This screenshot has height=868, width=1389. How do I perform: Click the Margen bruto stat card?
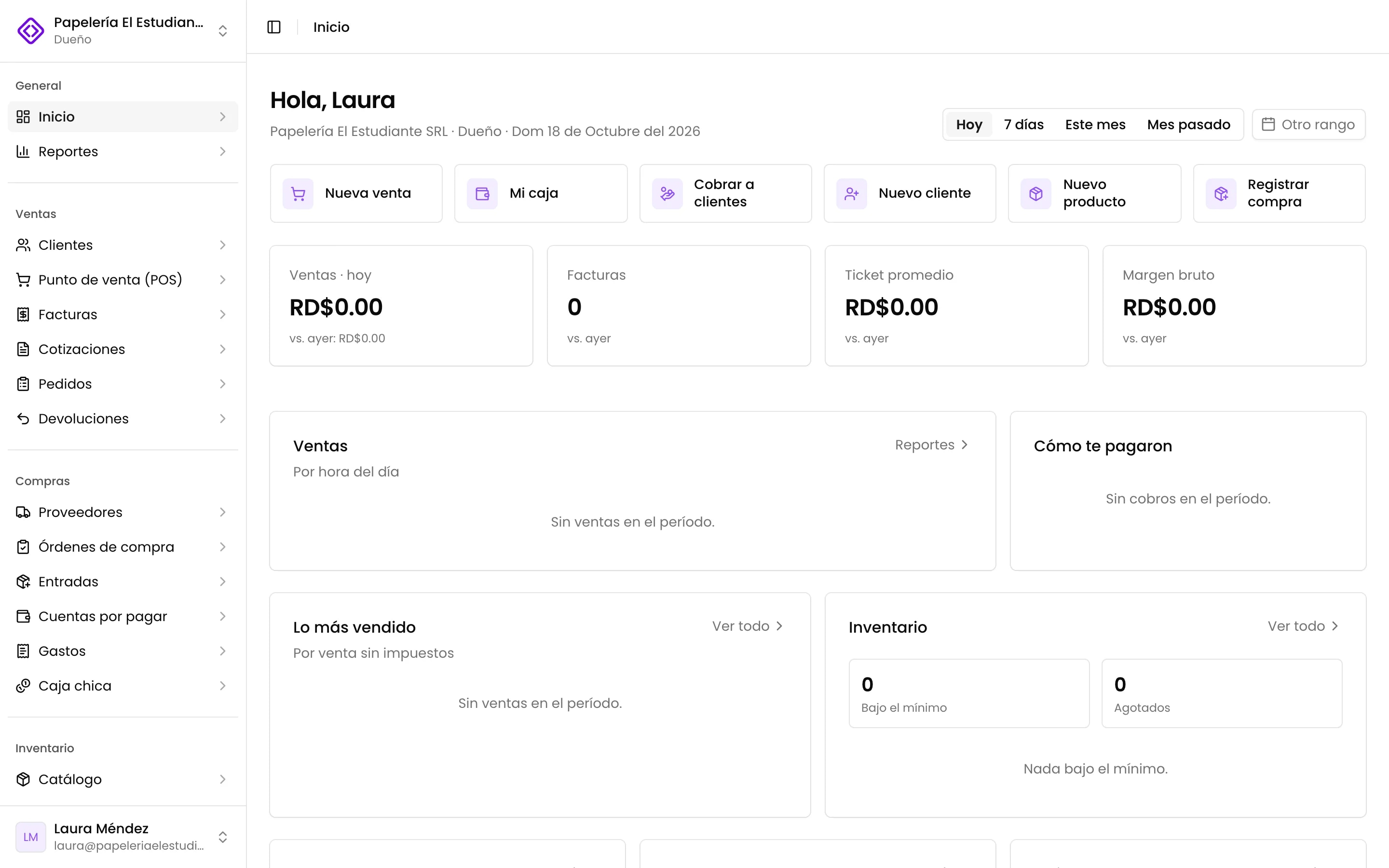1235,306
